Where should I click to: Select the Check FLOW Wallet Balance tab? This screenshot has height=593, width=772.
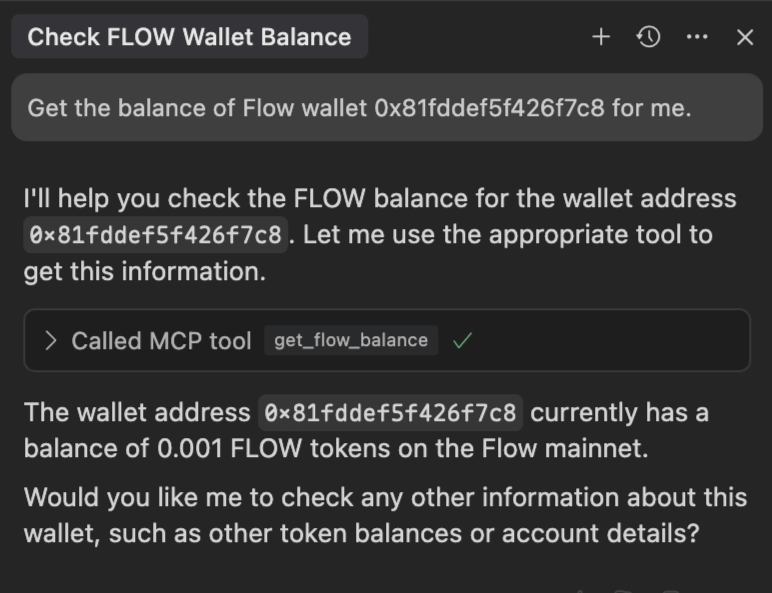(189, 37)
